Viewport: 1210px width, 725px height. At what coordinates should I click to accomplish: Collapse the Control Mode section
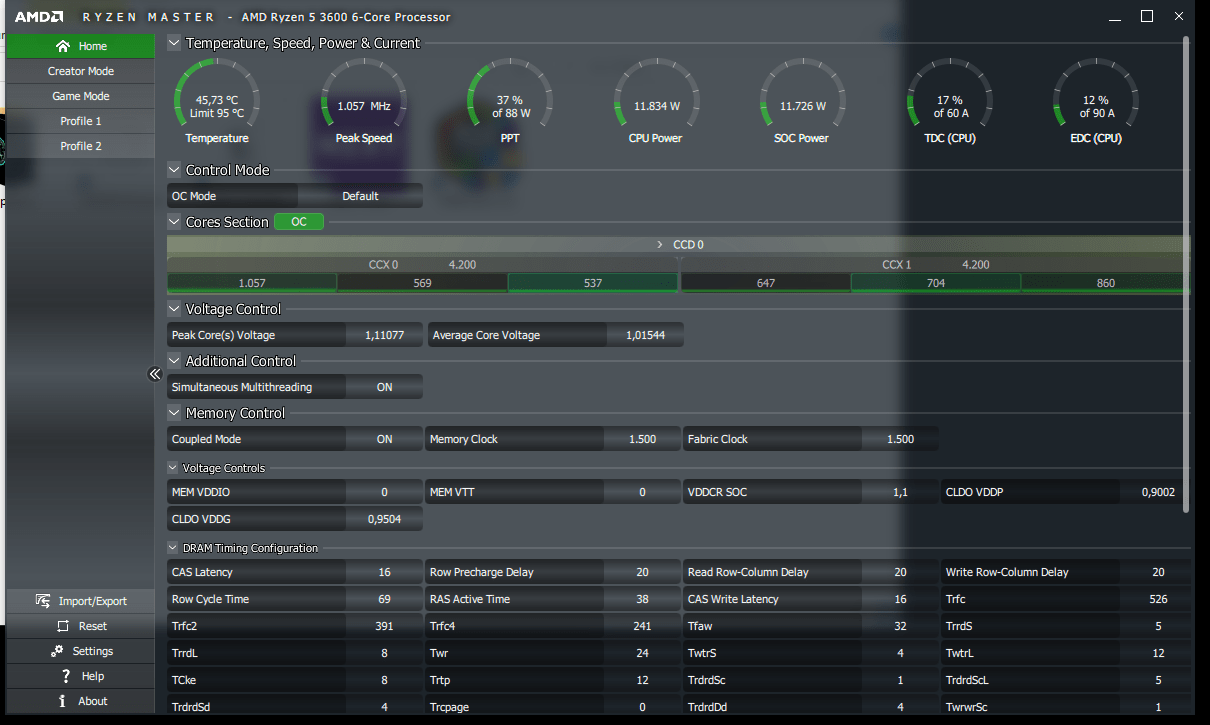click(x=174, y=170)
